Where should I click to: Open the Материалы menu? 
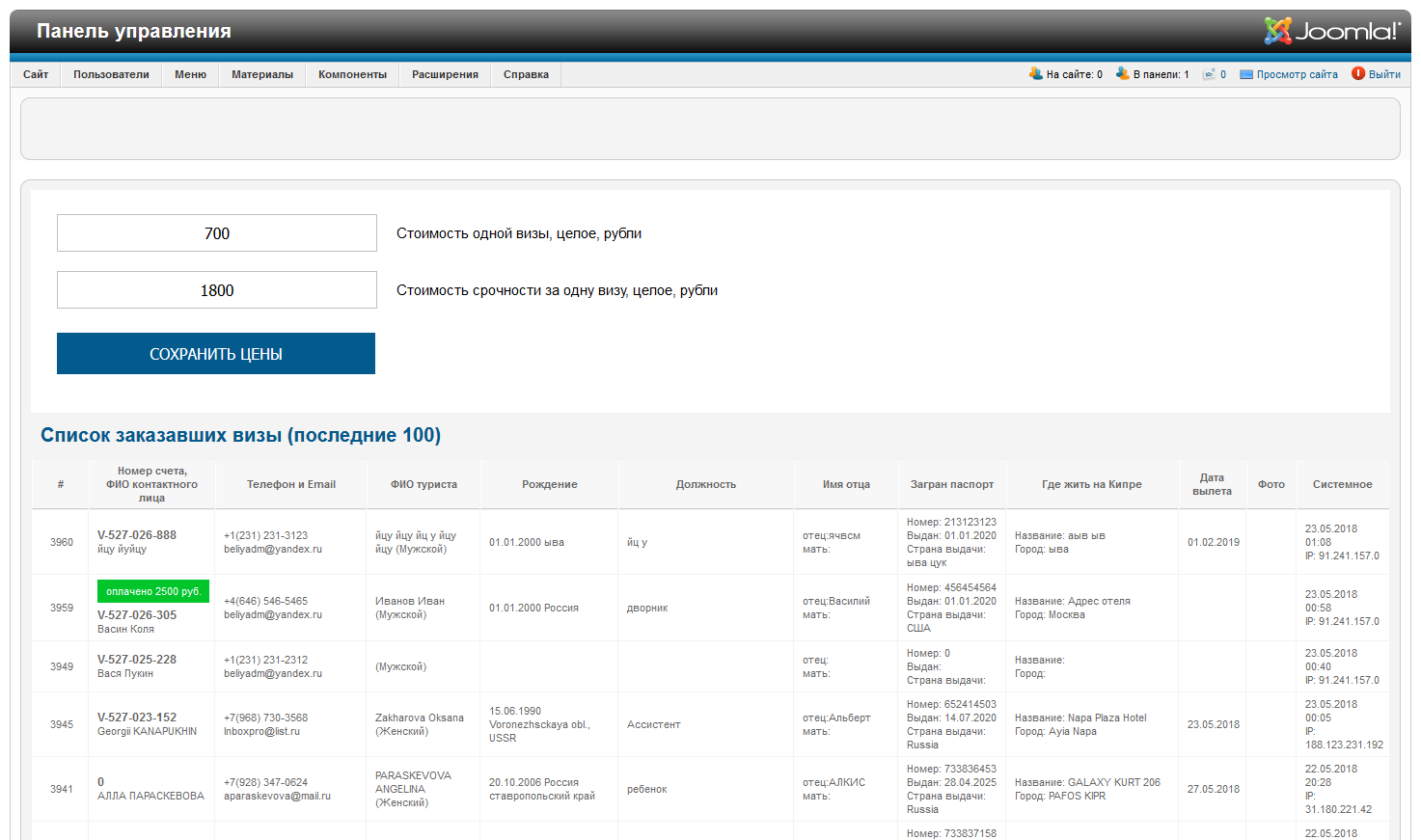coord(262,74)
